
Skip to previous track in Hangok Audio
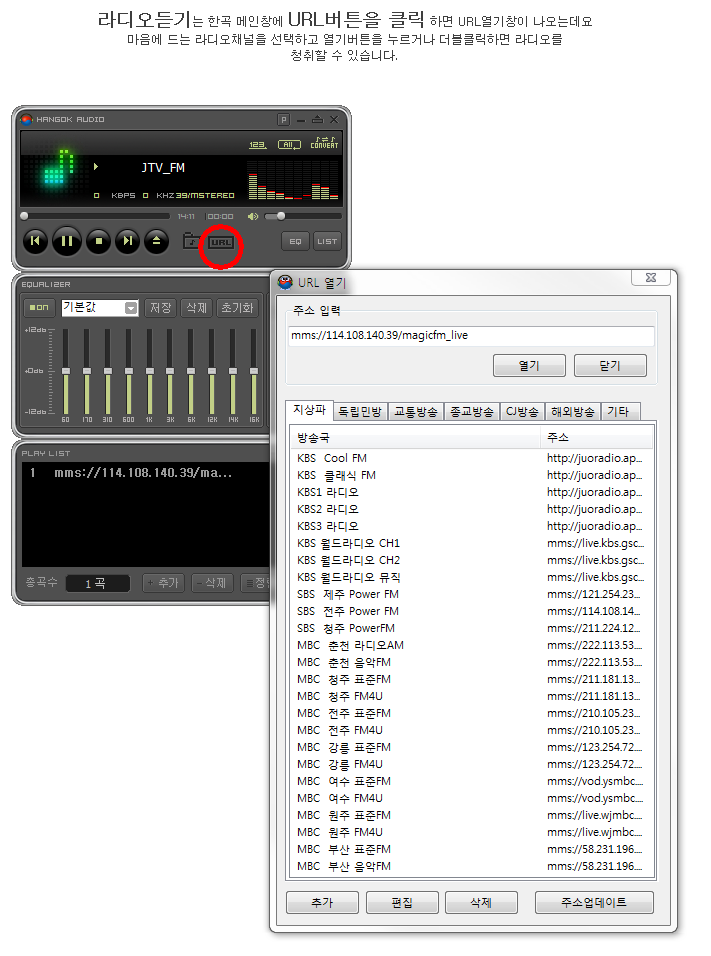35,241
